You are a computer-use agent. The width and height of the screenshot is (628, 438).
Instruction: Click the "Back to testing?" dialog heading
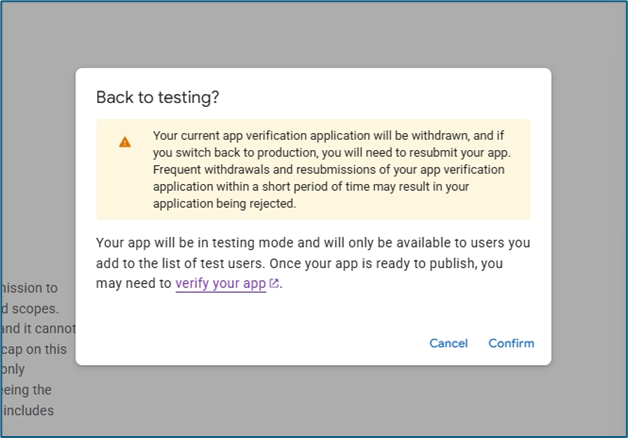tap(157, 97)
